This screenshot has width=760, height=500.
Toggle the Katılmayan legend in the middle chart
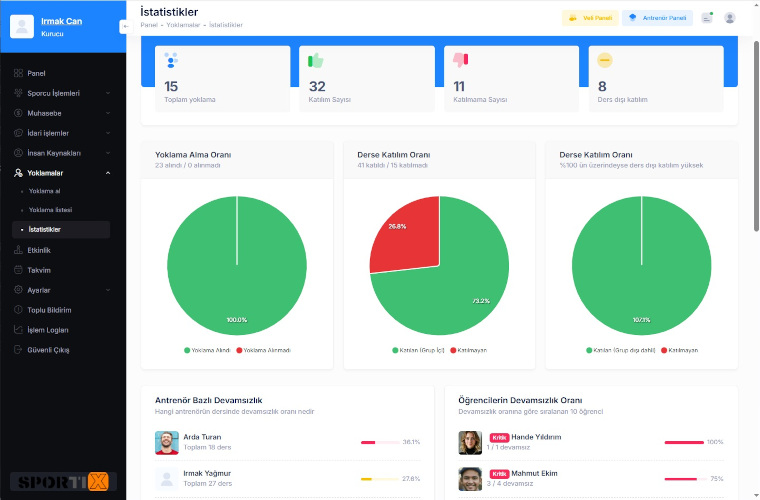point(469,350)
